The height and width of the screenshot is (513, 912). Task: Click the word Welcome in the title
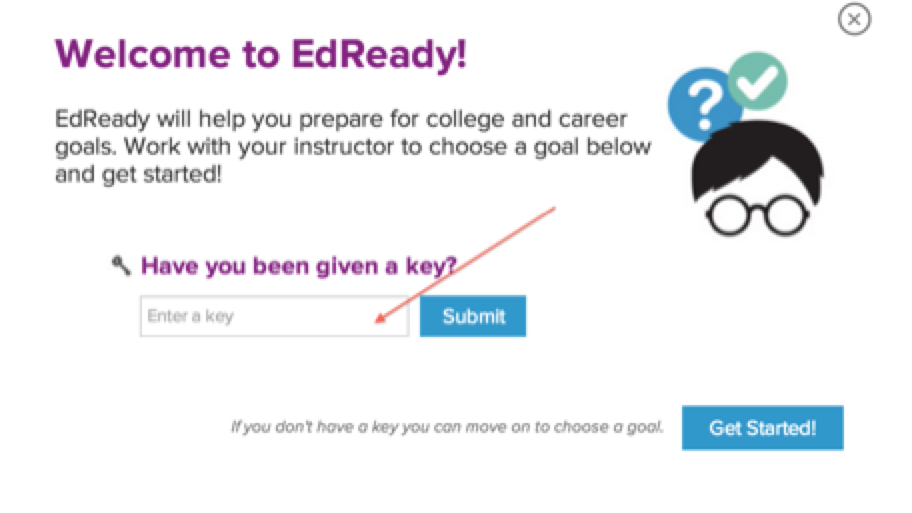[143, 55]
